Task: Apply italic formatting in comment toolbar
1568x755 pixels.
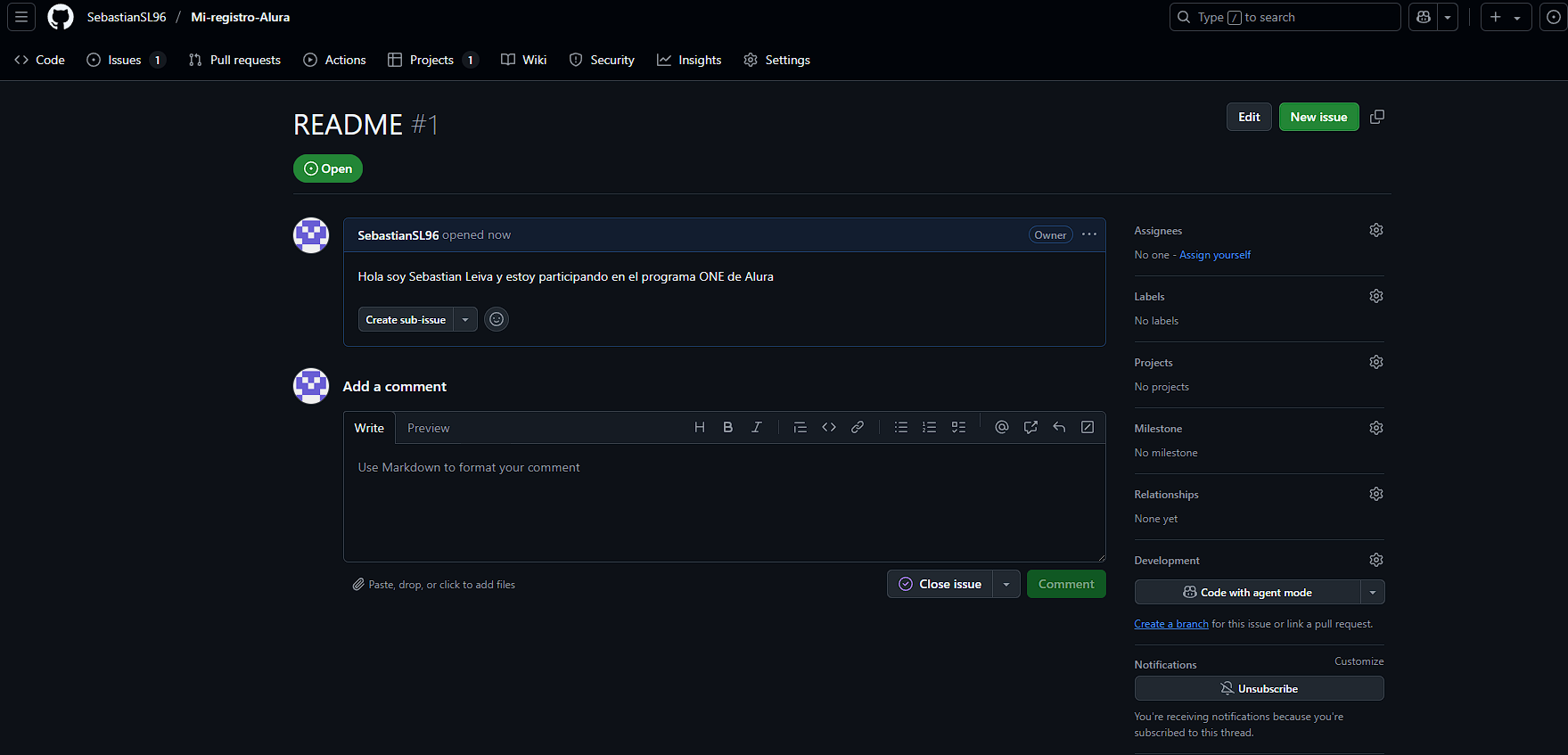Action: [757, 427]
